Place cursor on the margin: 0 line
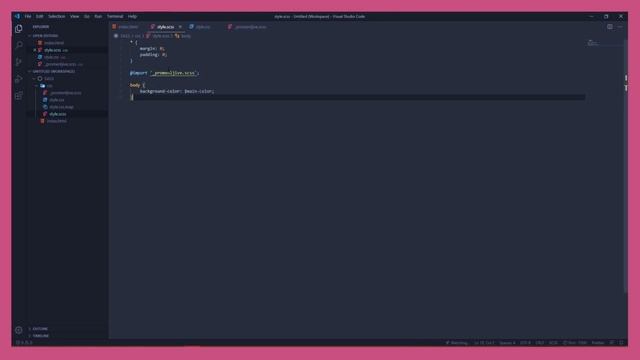The image size is (640, 360). 152,49
